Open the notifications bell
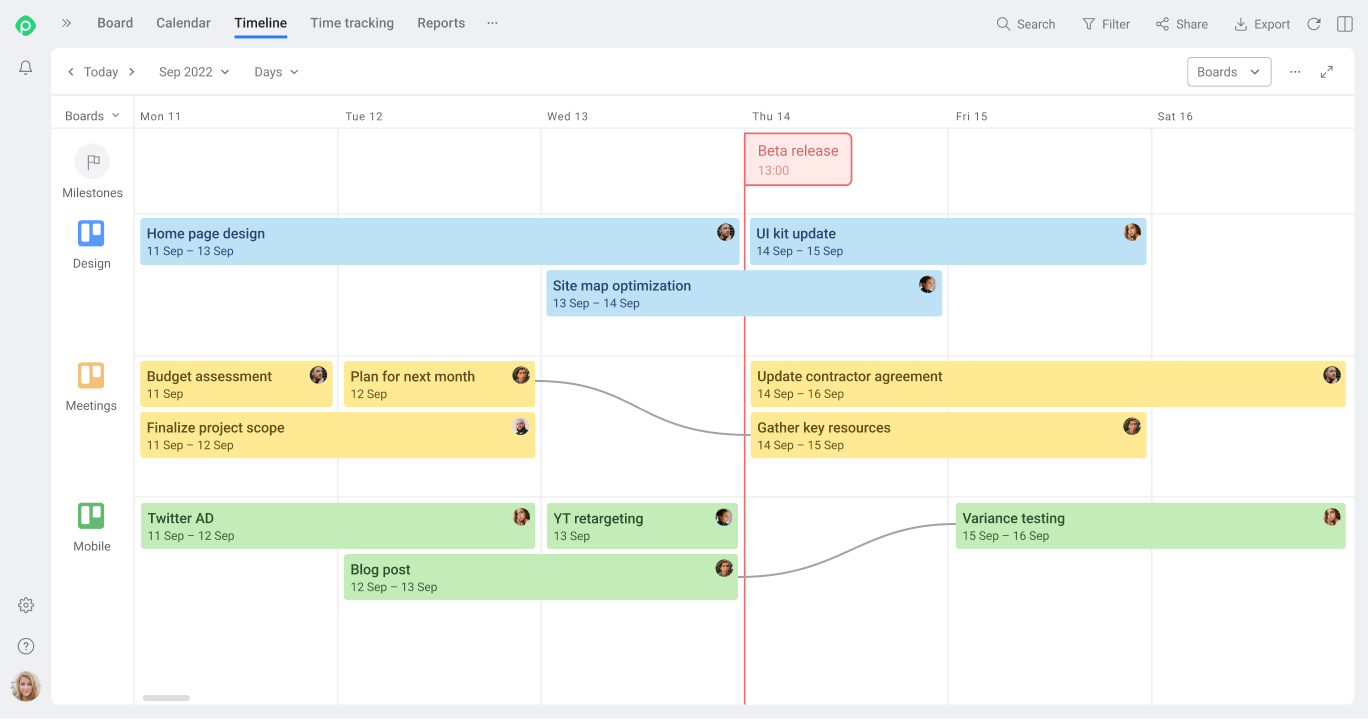This screenshot has width=1368, height=719. [26, 68]
